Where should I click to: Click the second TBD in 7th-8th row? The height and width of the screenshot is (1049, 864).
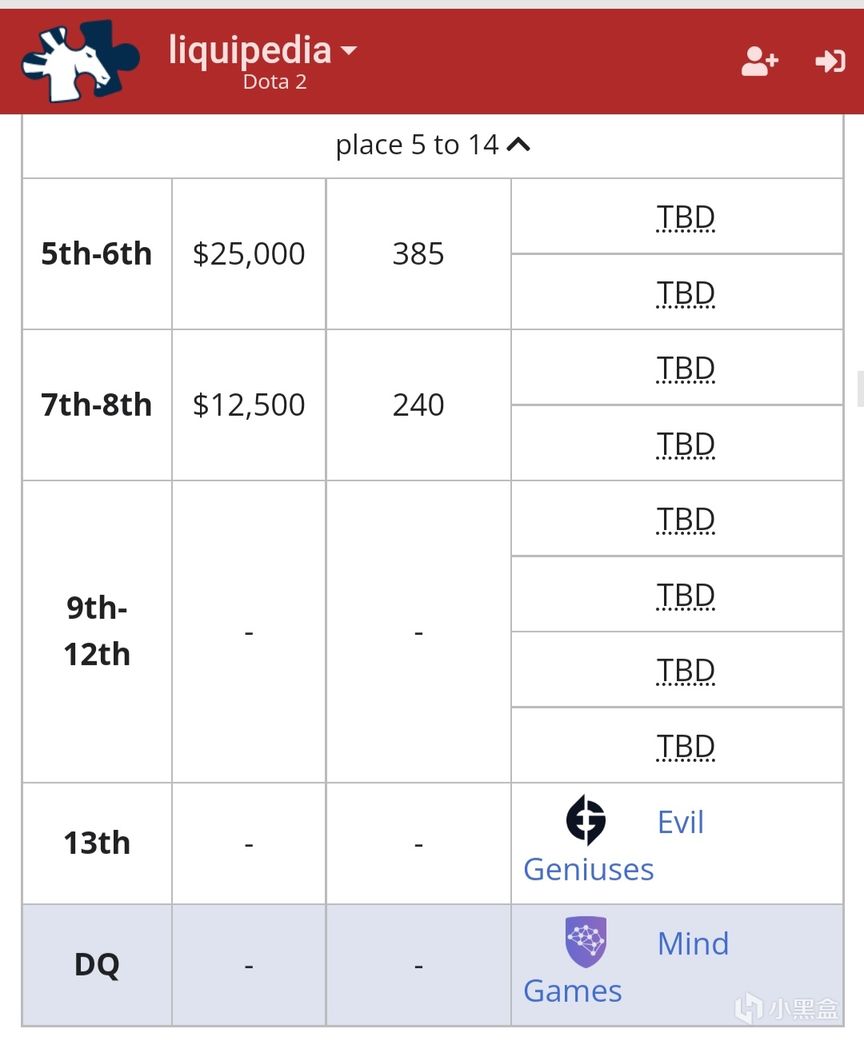[x=685, y=444]
